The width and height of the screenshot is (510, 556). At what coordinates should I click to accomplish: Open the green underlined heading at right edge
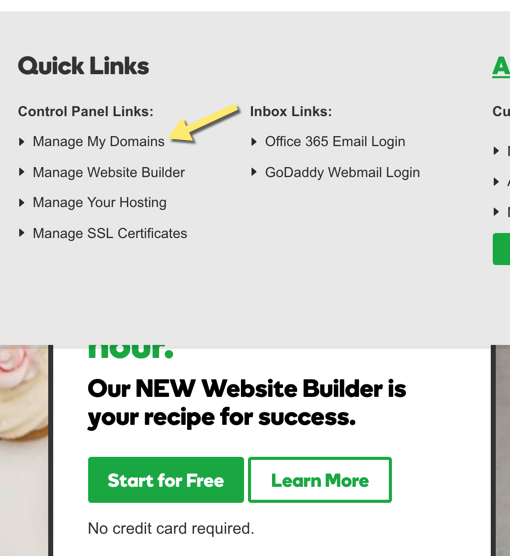click(x=501, y=67)
